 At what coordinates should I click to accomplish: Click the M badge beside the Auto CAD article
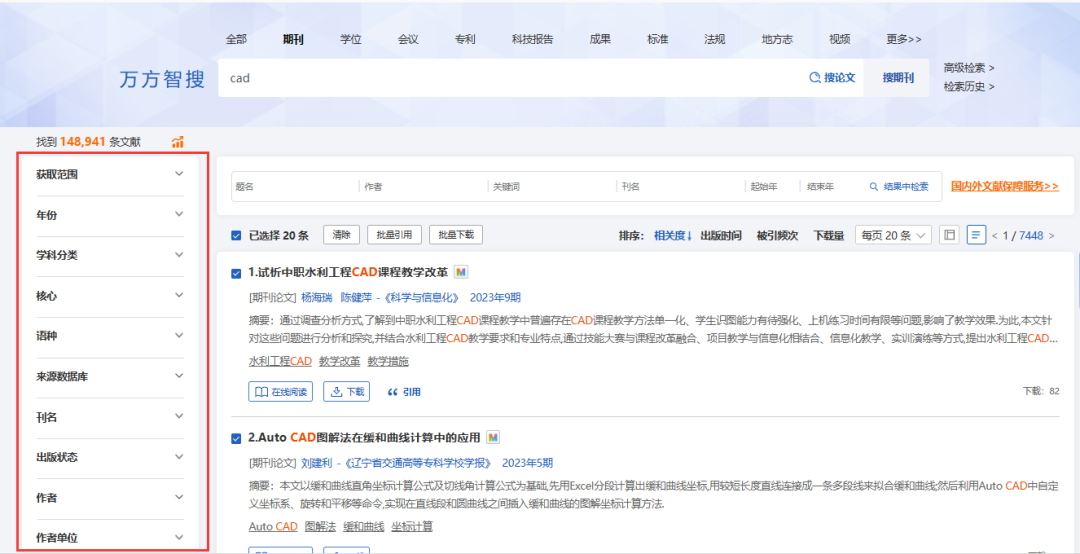click(x=492, y=437)
